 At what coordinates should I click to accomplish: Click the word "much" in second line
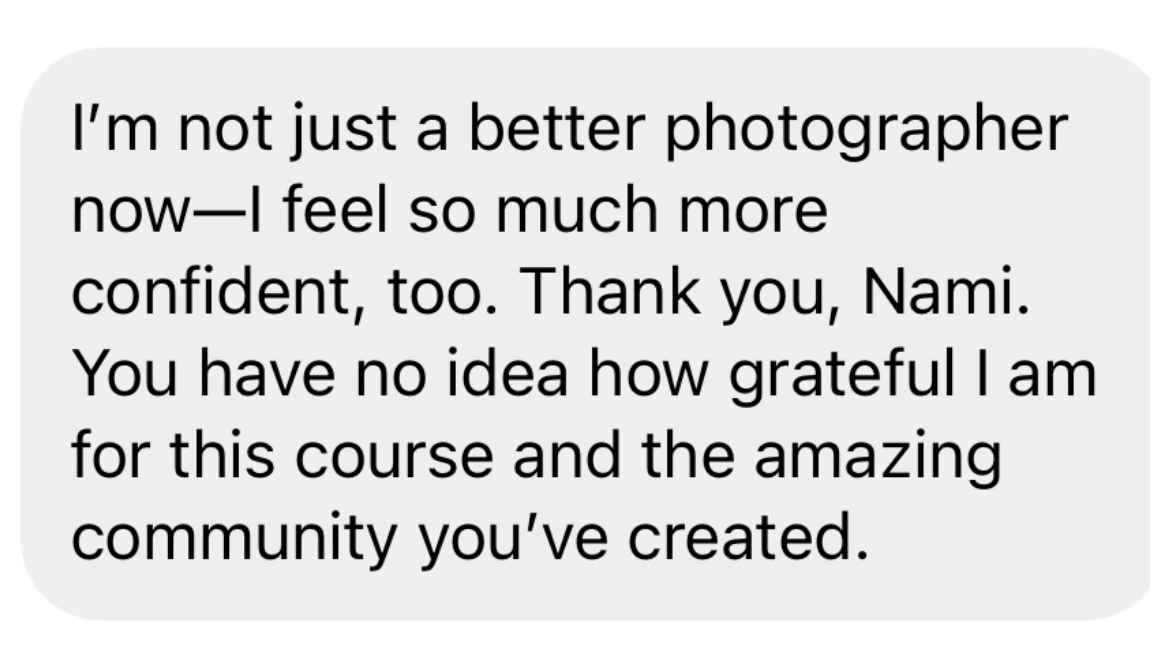577,210
